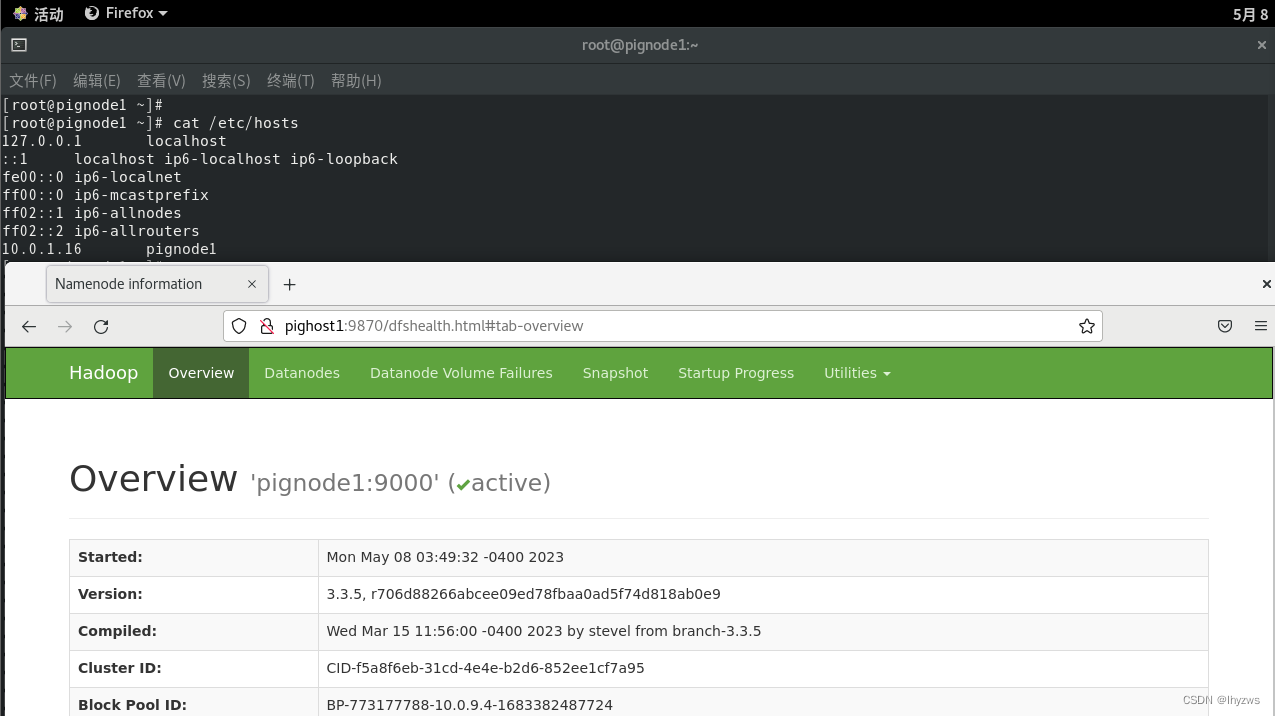Screen dimensions: 1275x716
Task: Open the terminal 编辑(E) menu
Action: point(97,81)
